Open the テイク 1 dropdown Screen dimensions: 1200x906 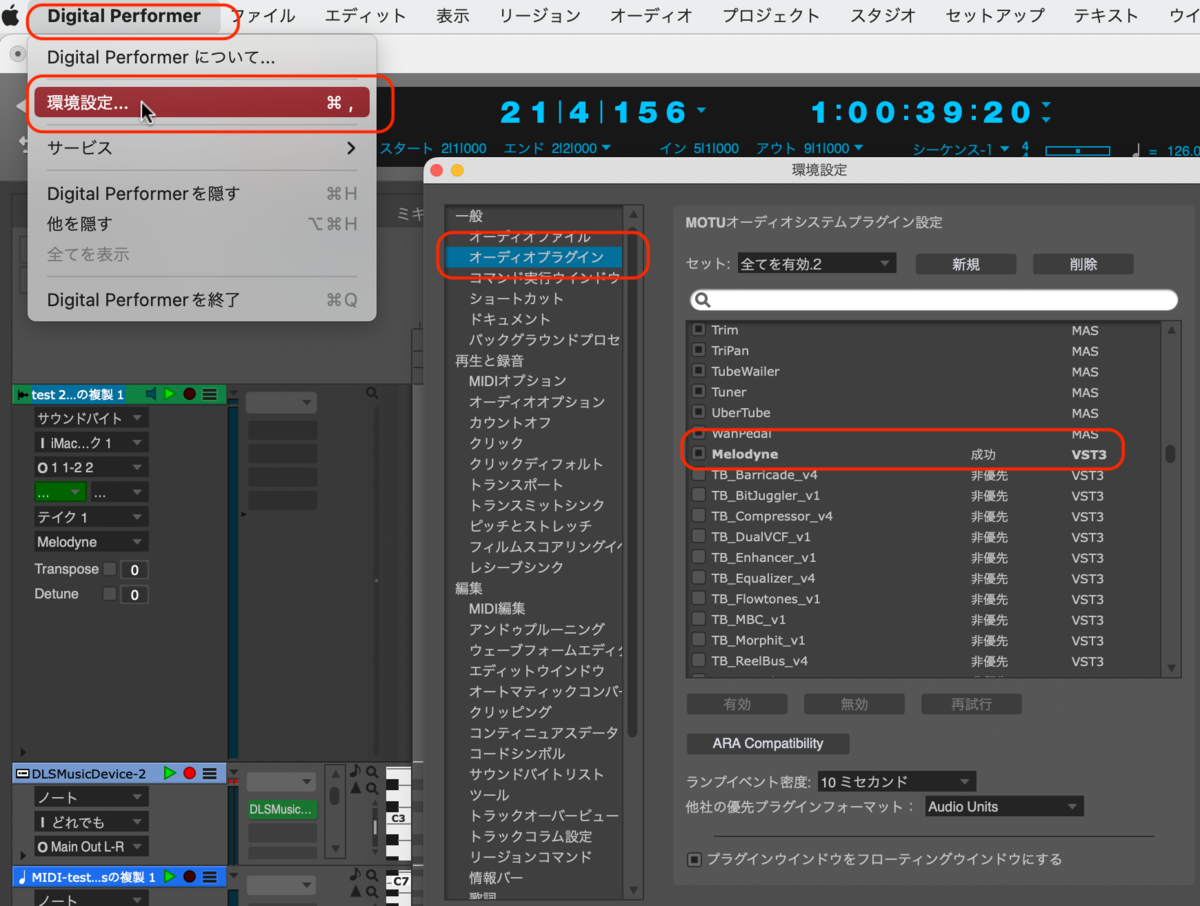(x=91, y=517)
